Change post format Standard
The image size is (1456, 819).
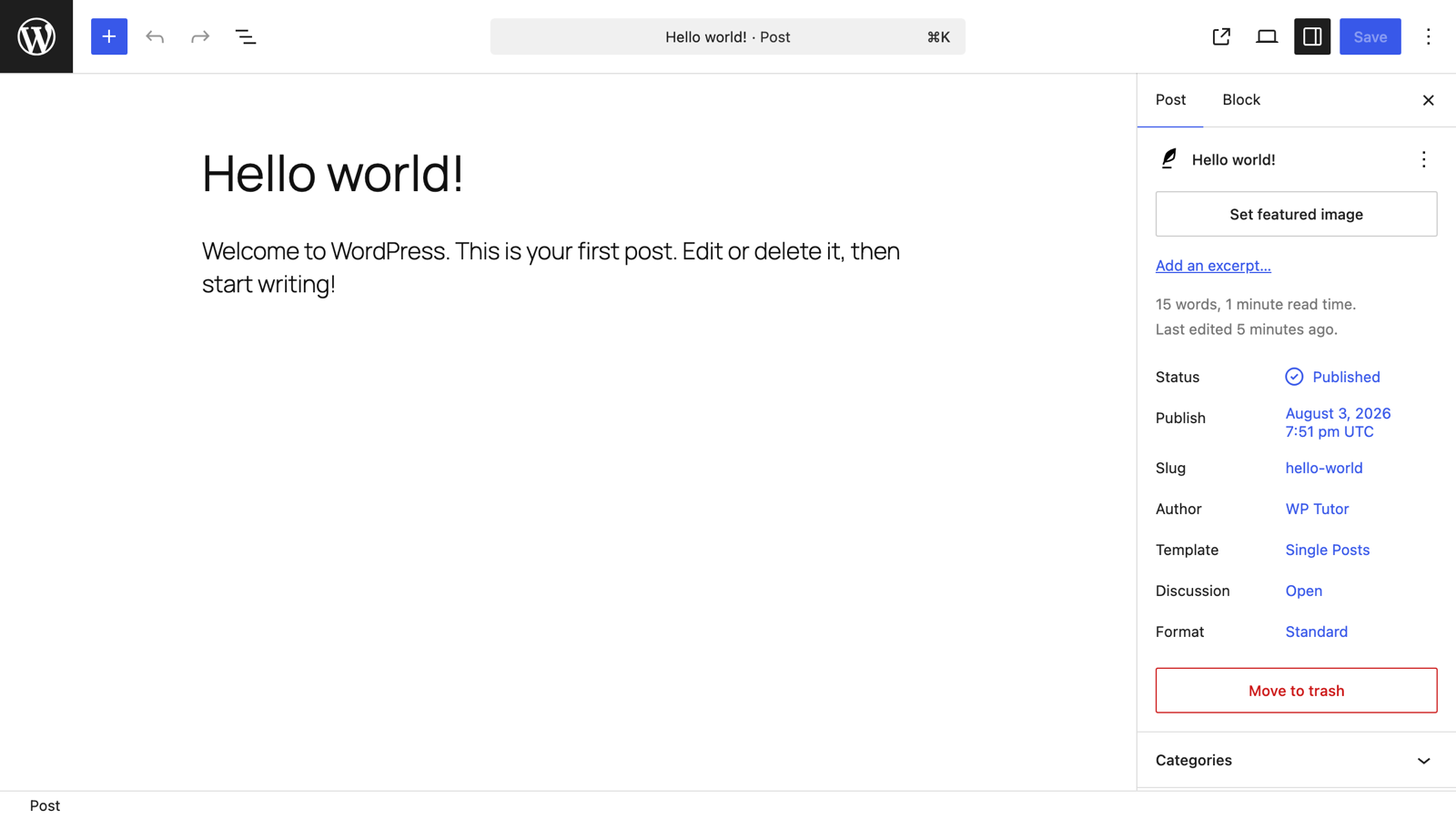coord(1316,632)
